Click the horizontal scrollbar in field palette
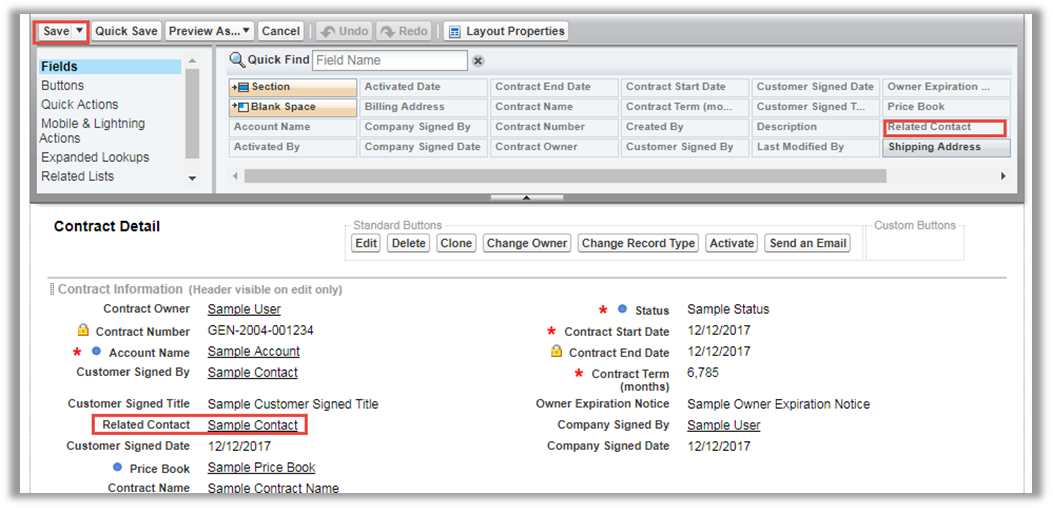 (564, 176)
